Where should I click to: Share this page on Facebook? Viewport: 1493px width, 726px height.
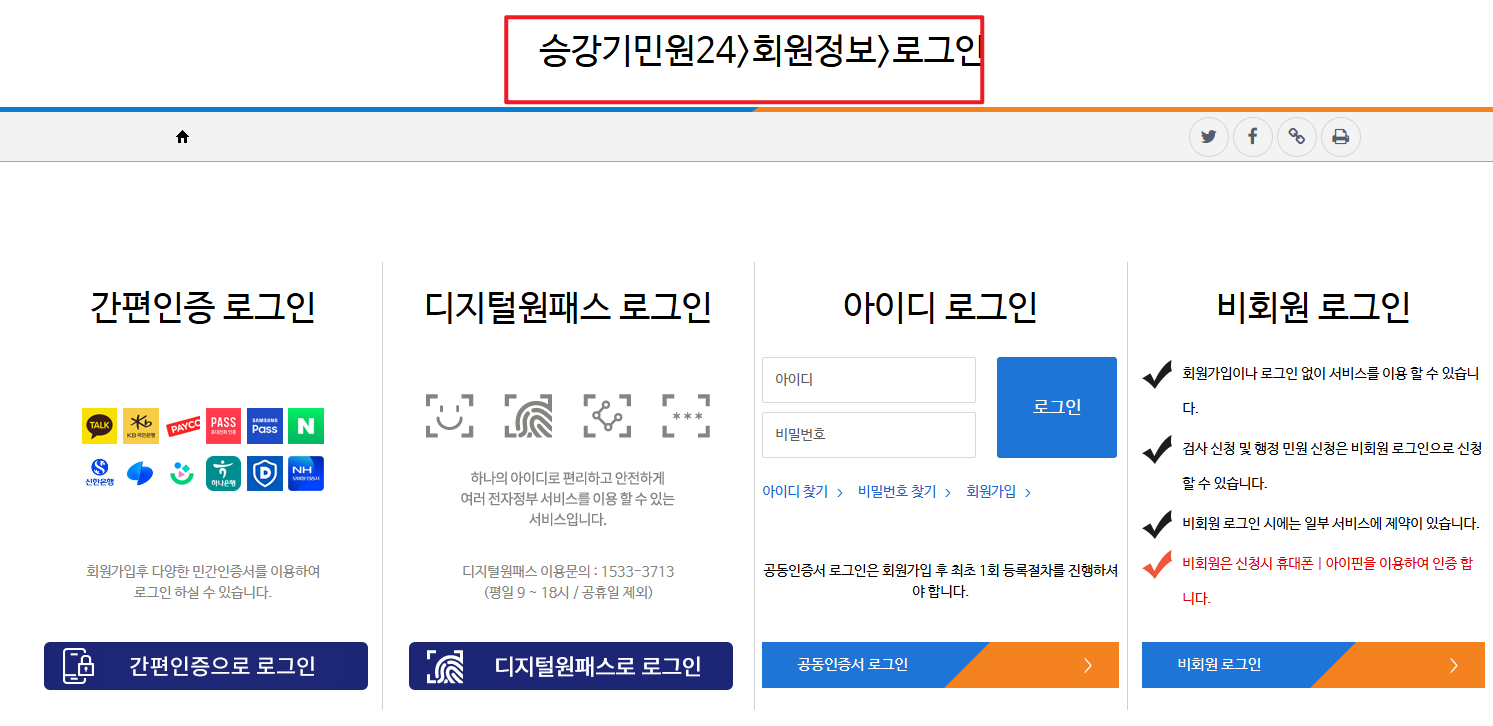coord(1253,137)
